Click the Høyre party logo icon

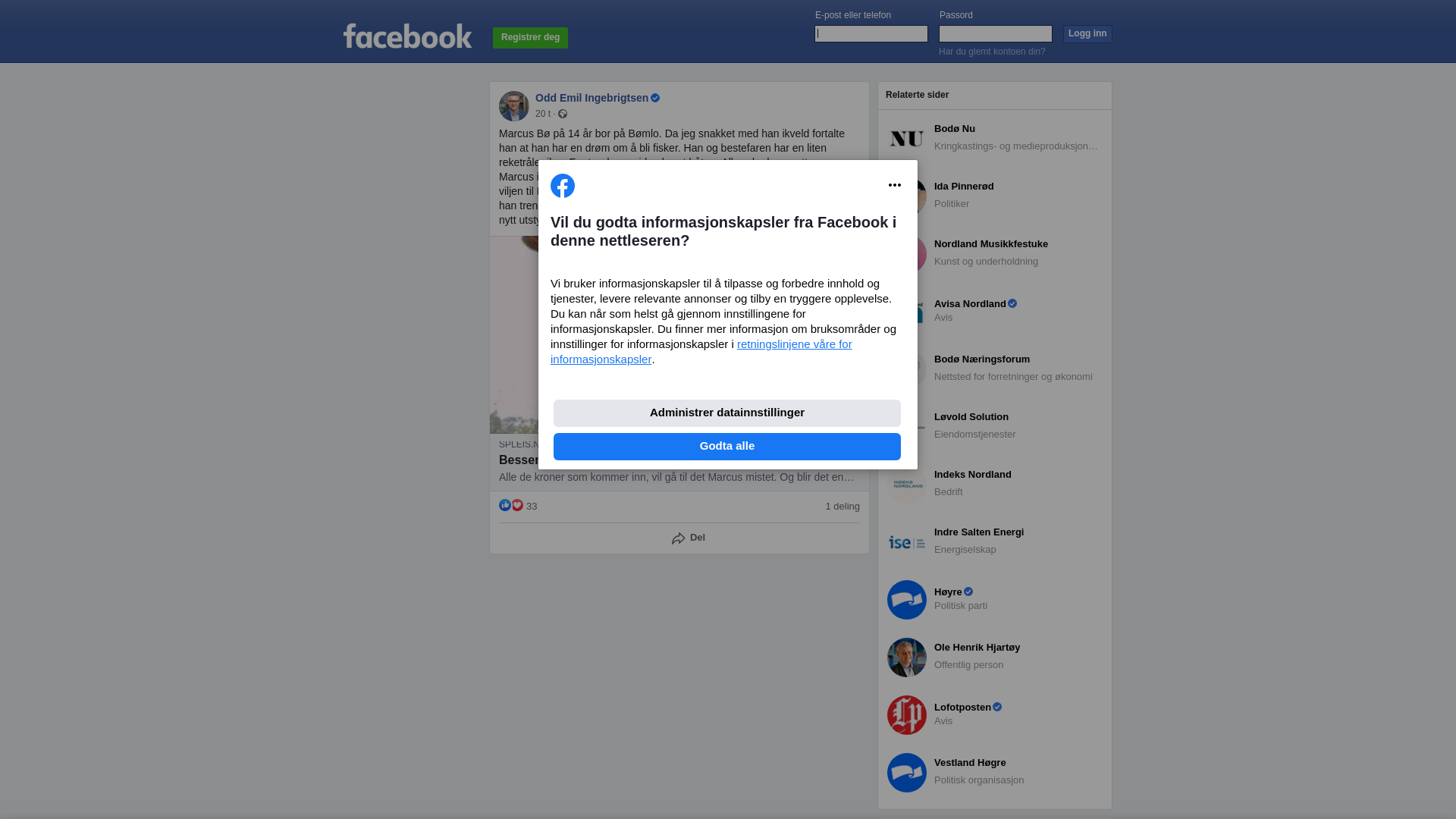(907, 600)
